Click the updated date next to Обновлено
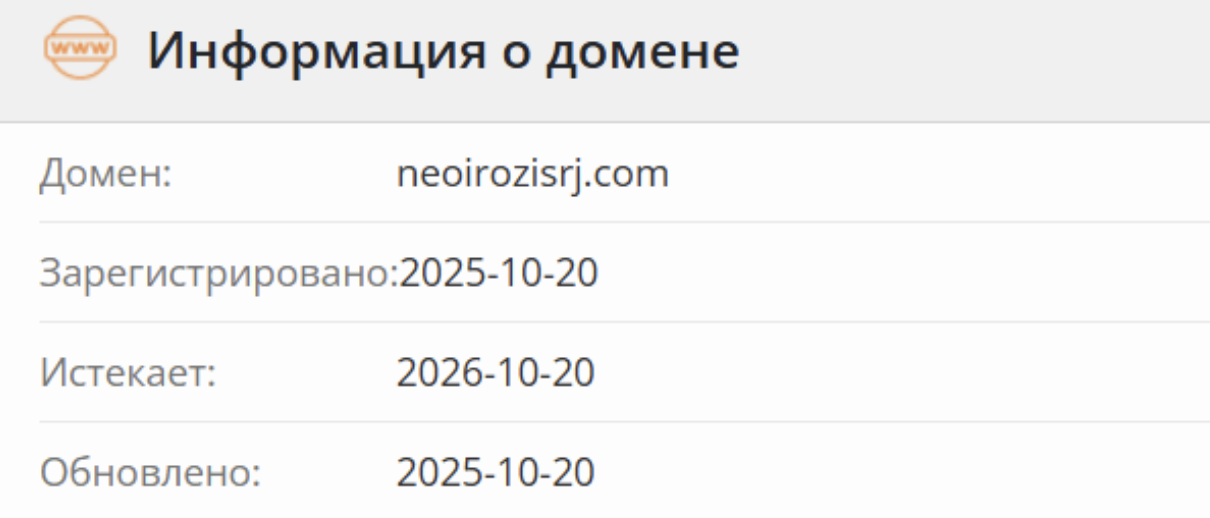The height and width of the screenshot is (518, 1210). (496, 472)
